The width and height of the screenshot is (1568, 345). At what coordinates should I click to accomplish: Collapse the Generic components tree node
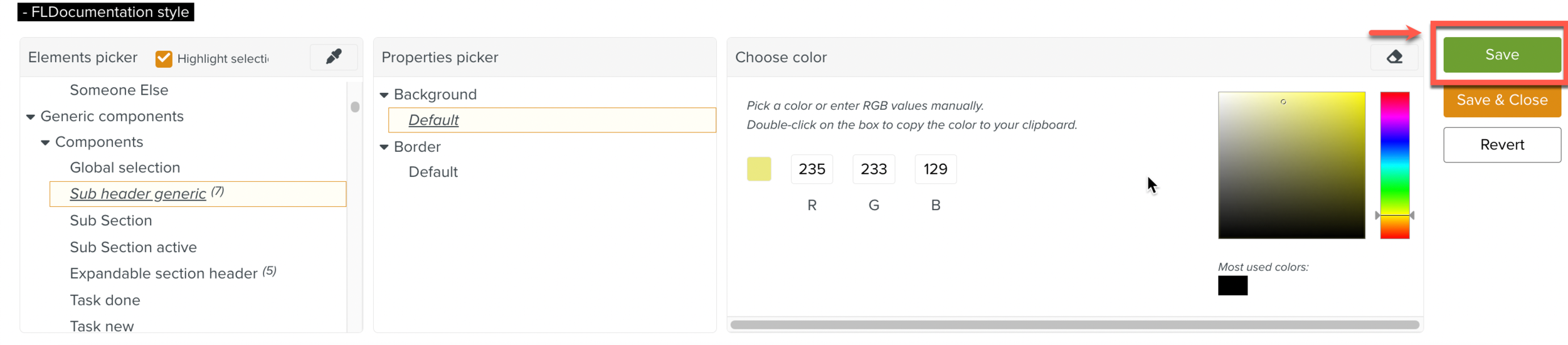[x=31, y=117]
